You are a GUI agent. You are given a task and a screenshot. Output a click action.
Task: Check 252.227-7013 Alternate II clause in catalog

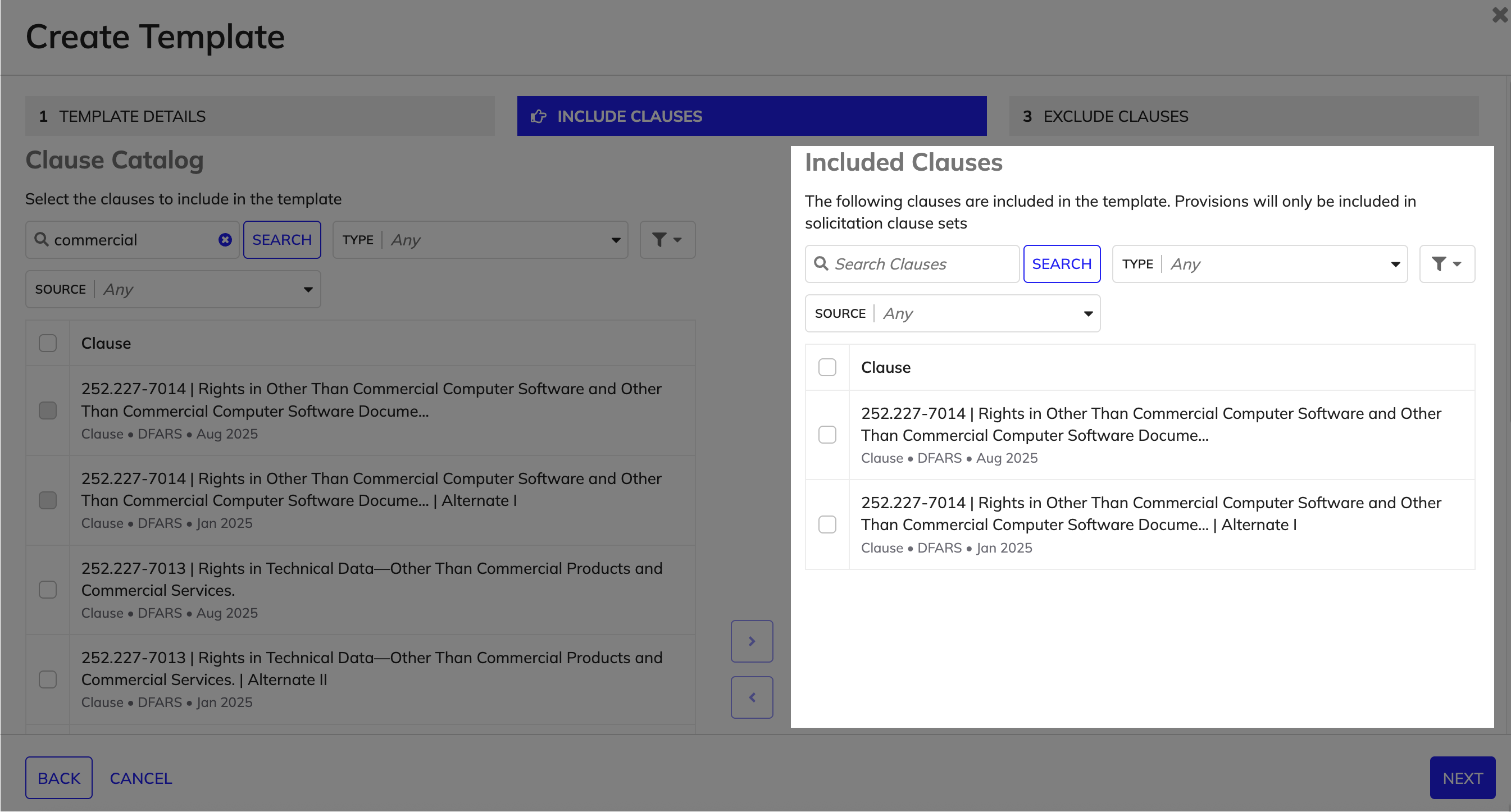tap(48, 679)
